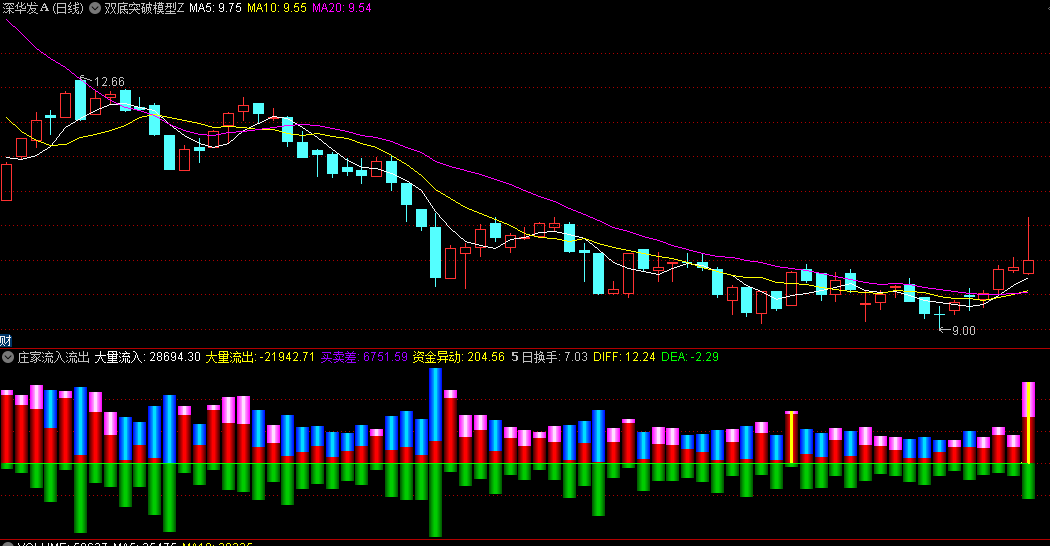
Task: Click 大量流出: -21942.71 value
Action: 260,357
